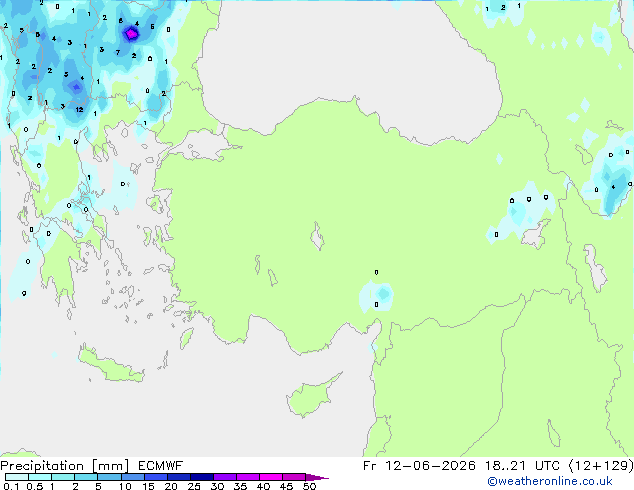The image size is (634, 490).
Task: Click the 'ECMWF' model label
Action: point(161,466)
